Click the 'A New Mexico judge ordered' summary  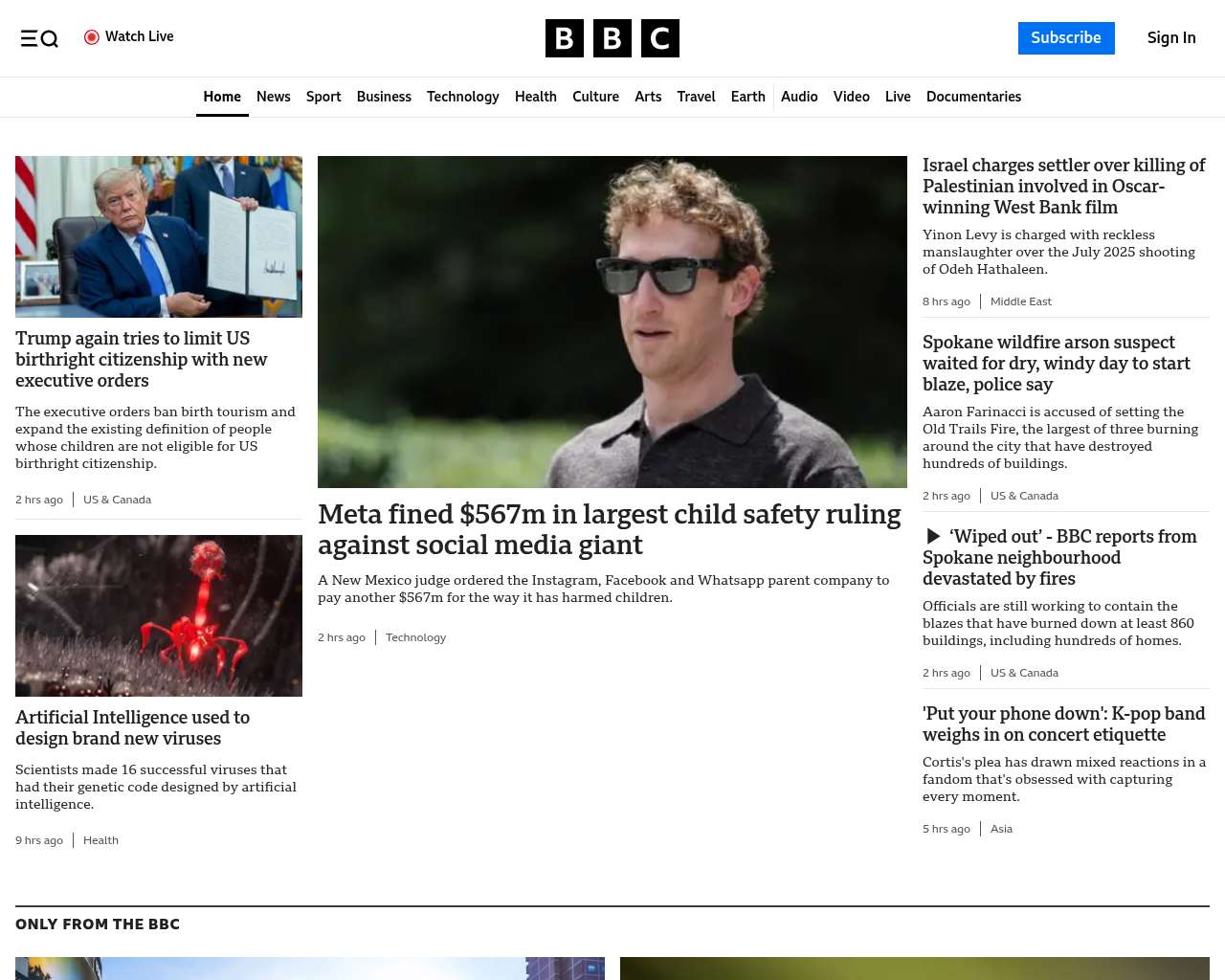click(604, 589)
